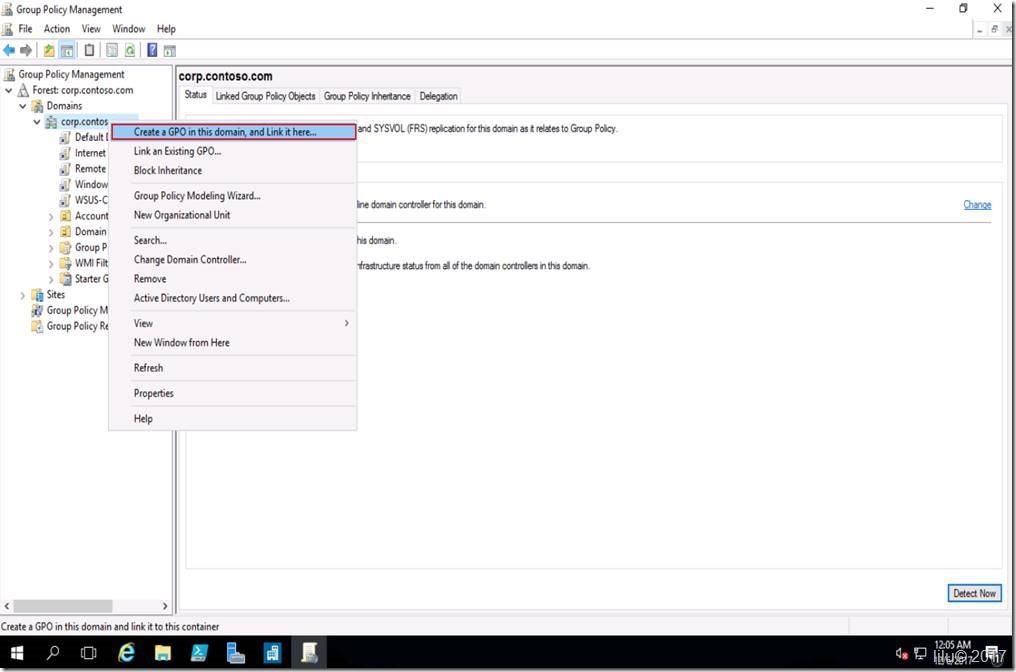1016x672 pixels.
Task: Open PowerShell from the taskbar
Action: 199,653
